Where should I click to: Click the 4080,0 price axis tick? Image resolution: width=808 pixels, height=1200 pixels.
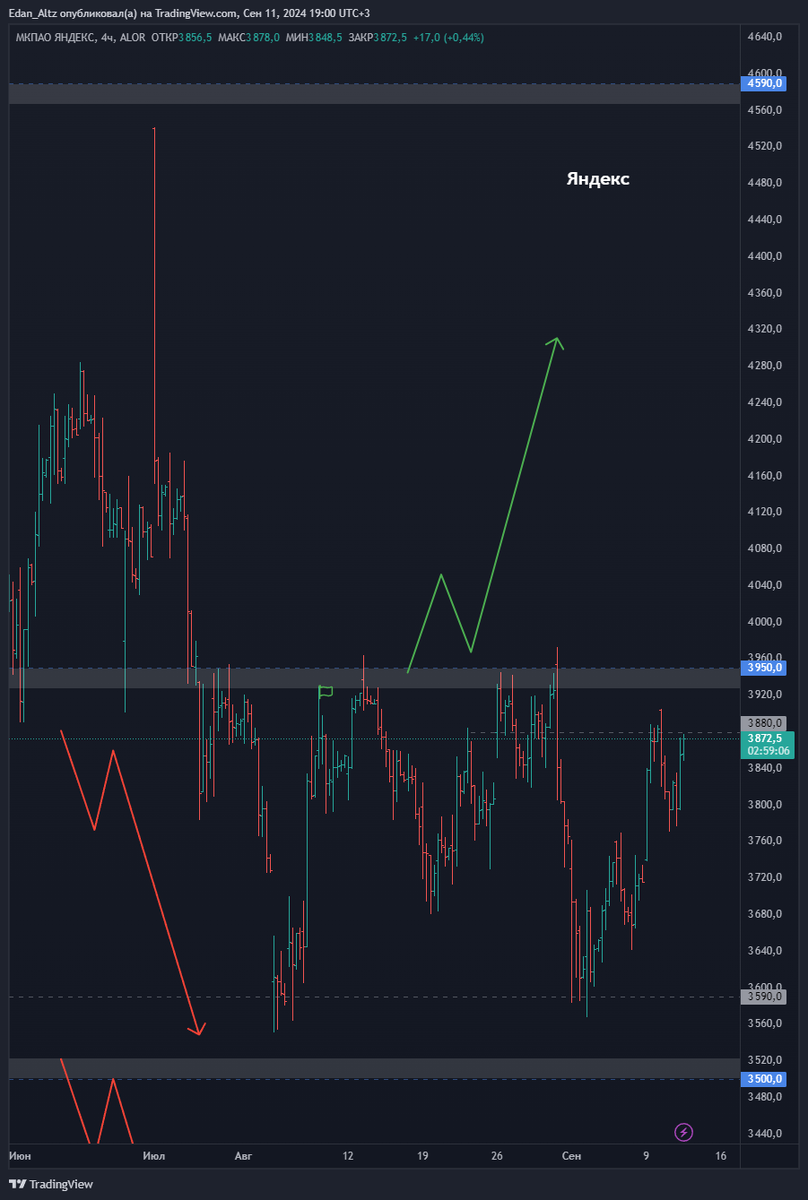tap(765, 548)
